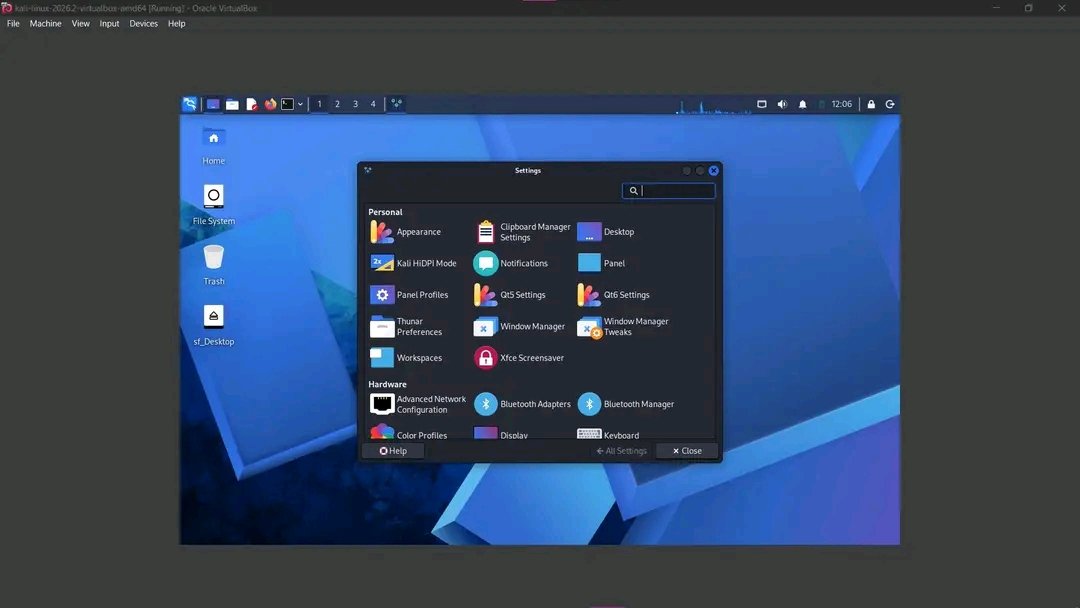Screen dimensions: 1080x608
Task: Open Xfce Screensaver settings
Action: 519,358
